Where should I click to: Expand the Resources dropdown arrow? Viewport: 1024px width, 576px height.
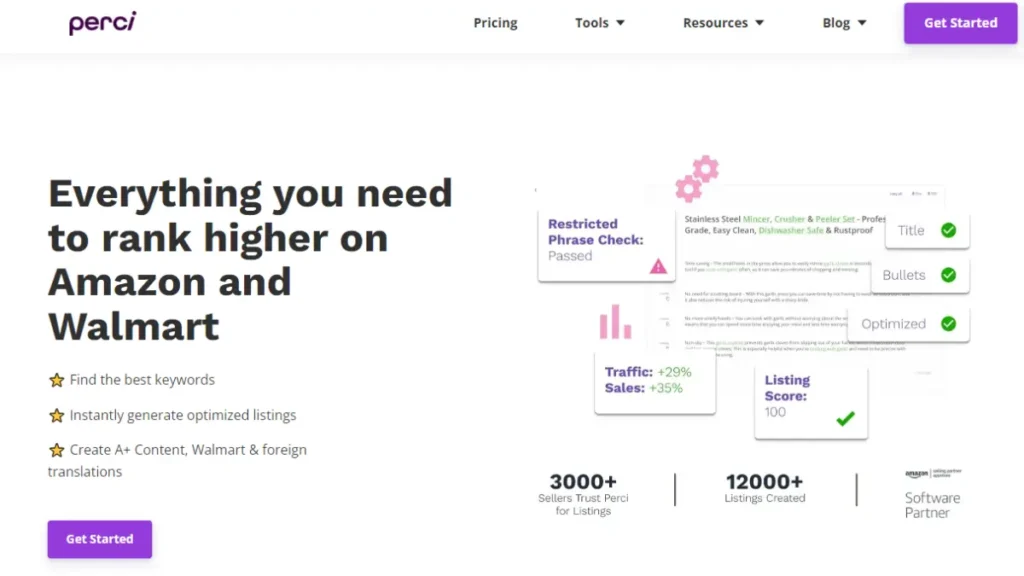[760, 23]
